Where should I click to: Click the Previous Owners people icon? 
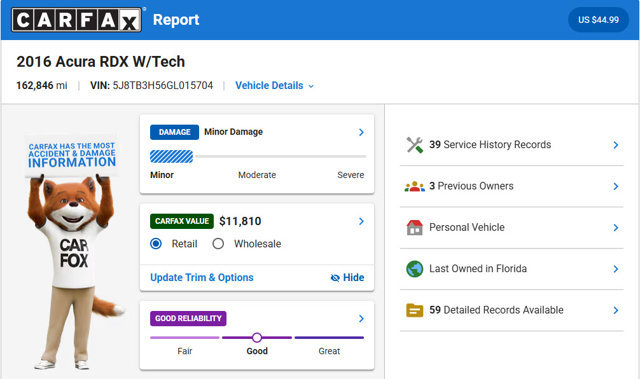pyautogui.click(x=414, y=186)
